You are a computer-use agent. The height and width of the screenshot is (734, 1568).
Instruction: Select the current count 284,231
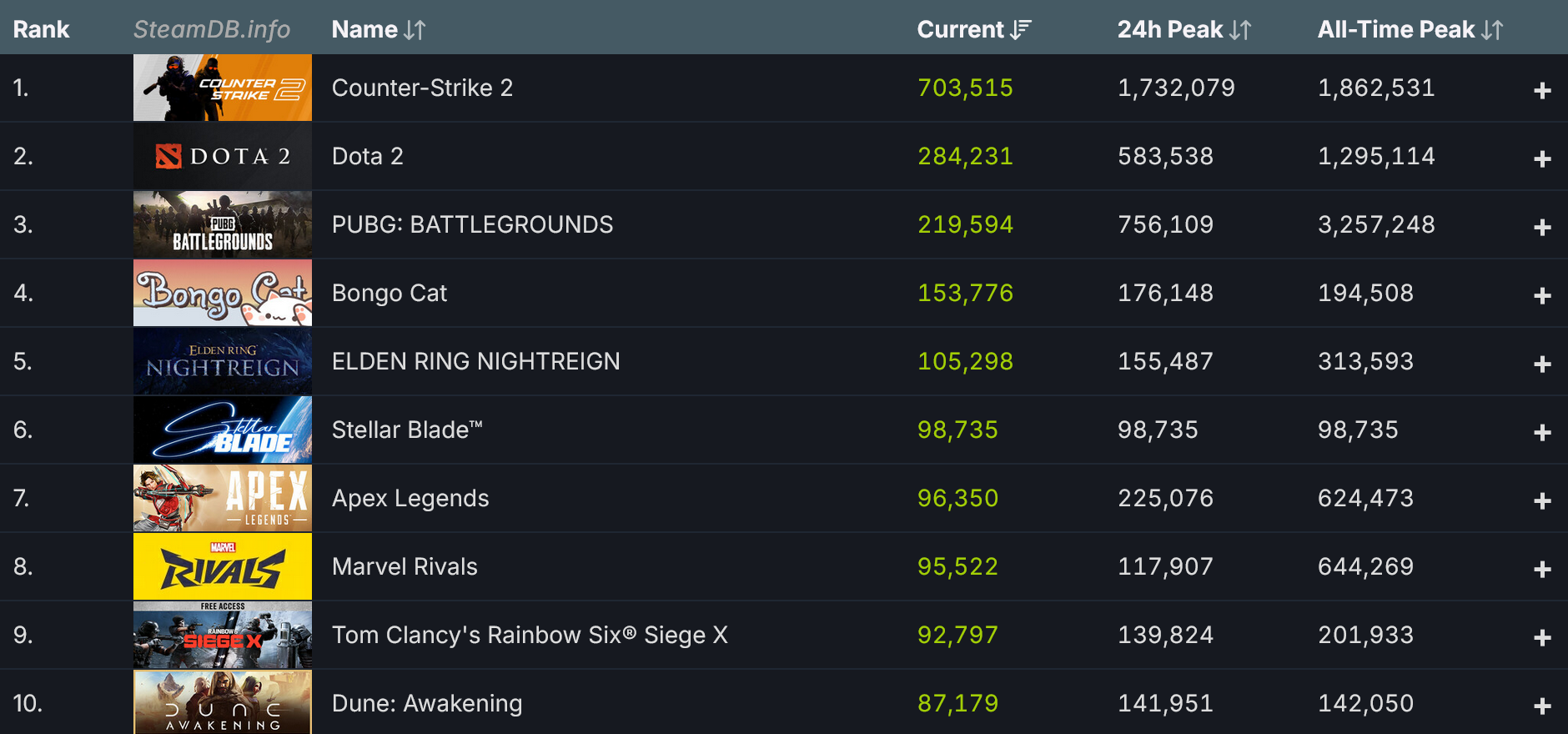(x=965, y=157)
